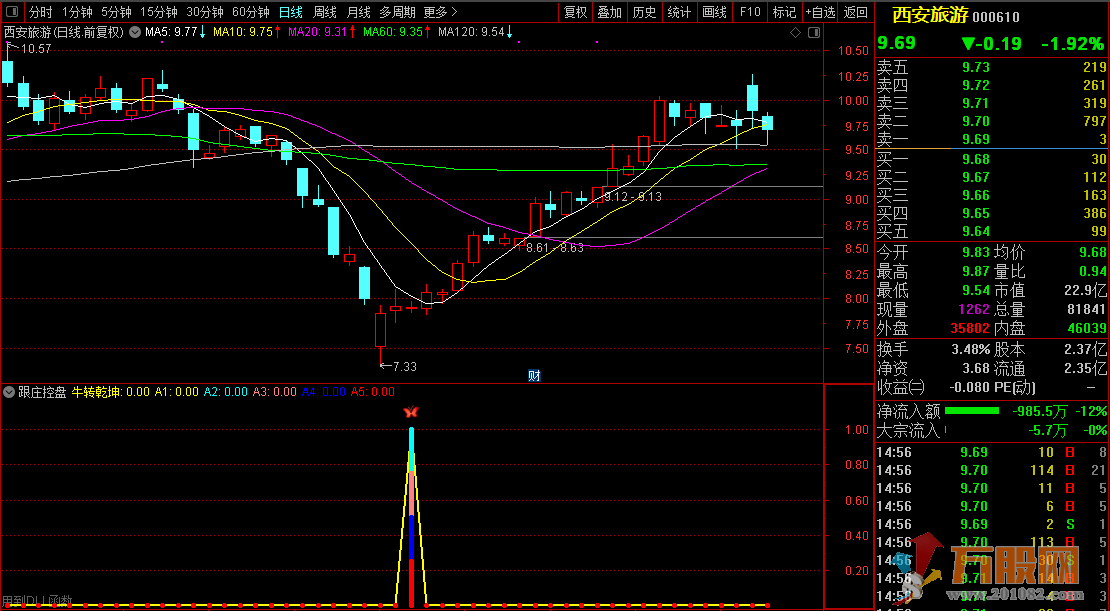Select the 买二 9.67 order row
The width and height of the screenshot is (1110, 611).
click(991, 177)
